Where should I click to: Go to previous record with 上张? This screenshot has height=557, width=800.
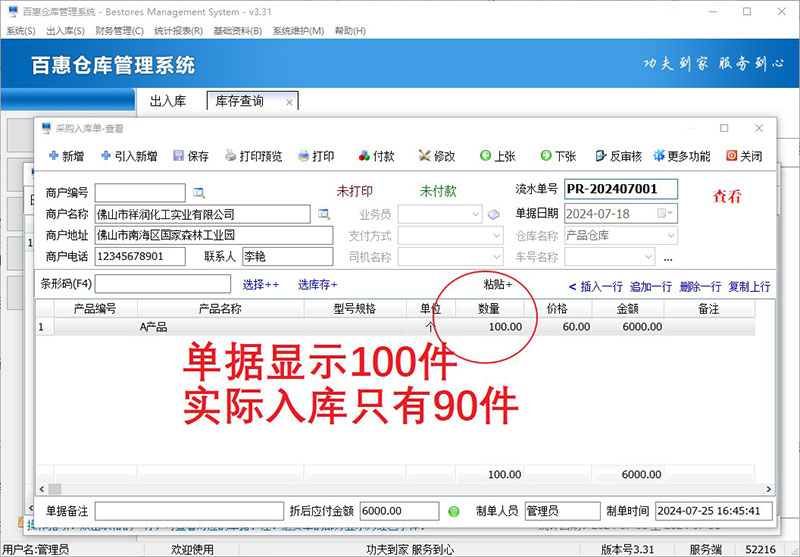tap(497, 156)
